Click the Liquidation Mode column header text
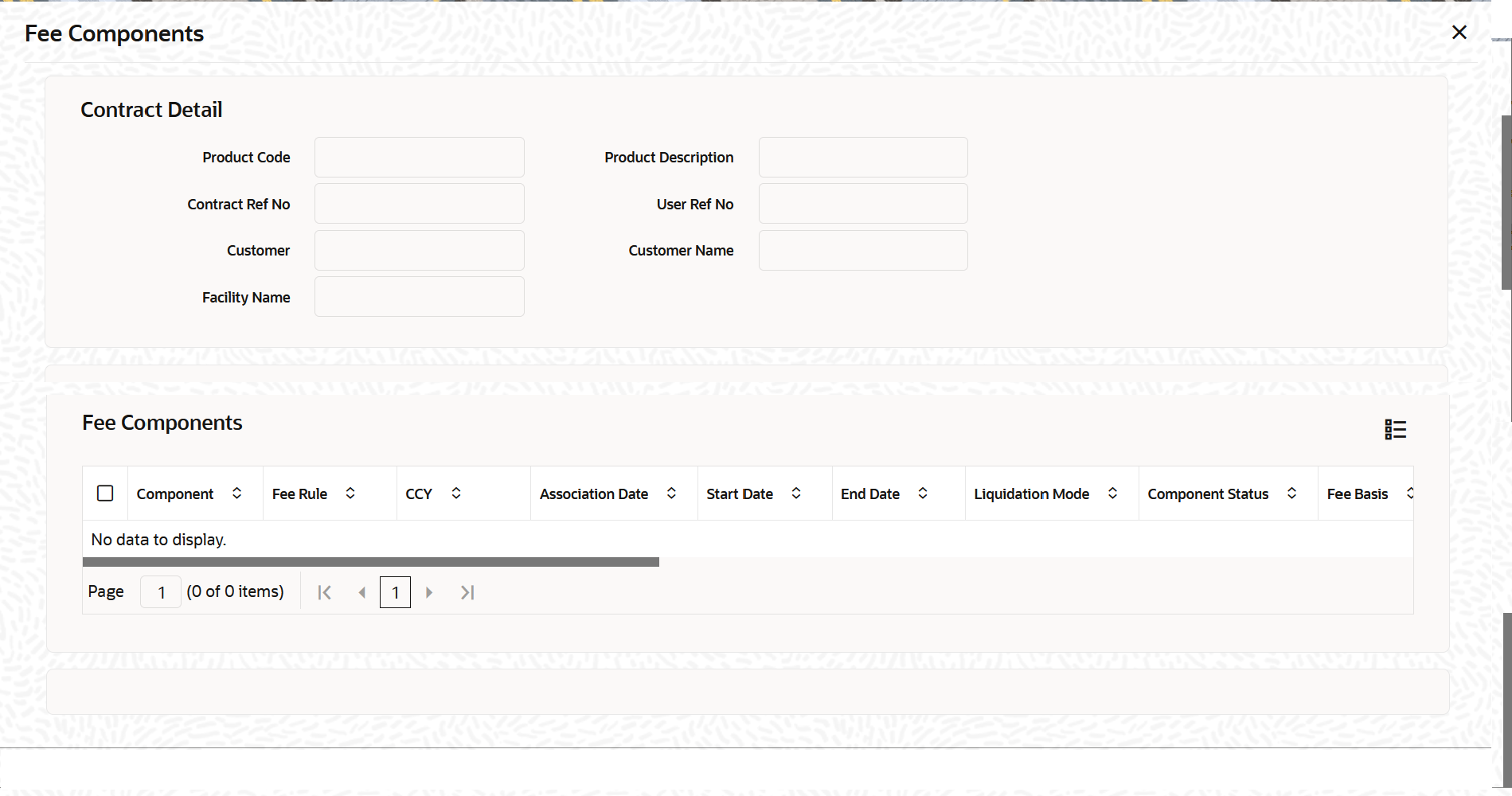 (x=1032, y=494)
